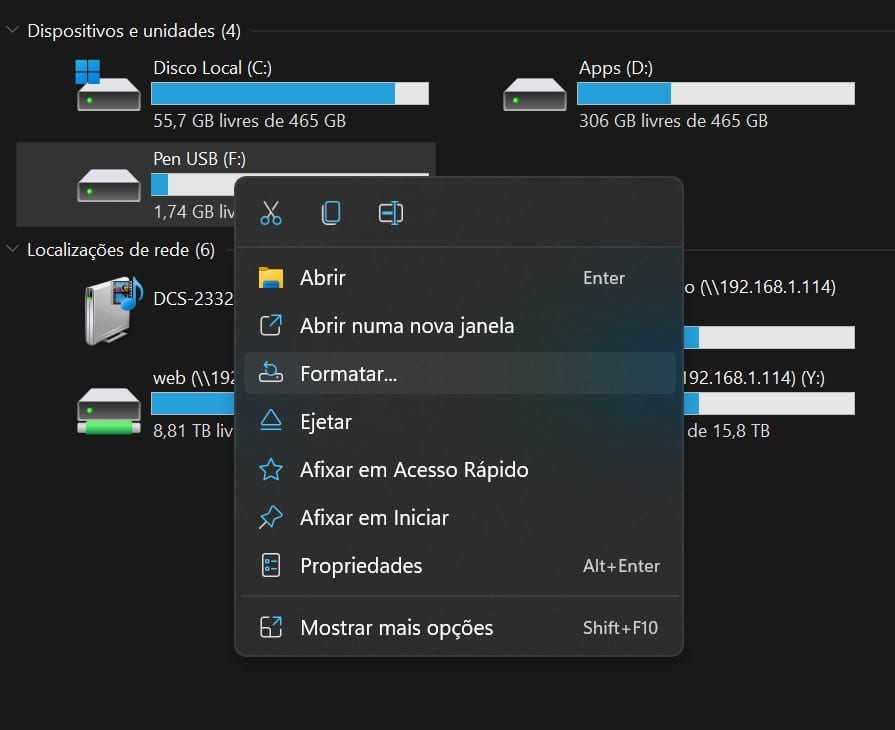Select the web network drive icon
895x730 pixels.
(x=109, y=410)
